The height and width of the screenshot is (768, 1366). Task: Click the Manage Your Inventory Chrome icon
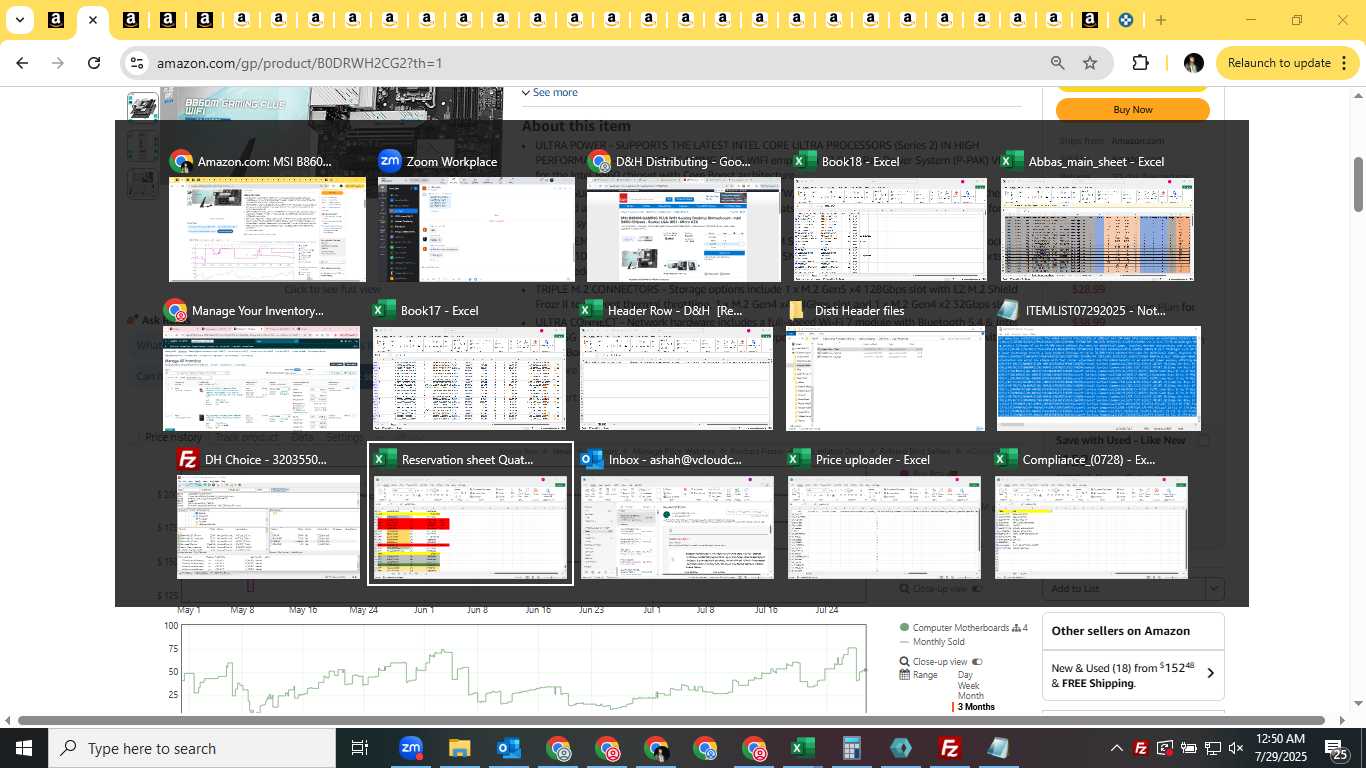tap(176, 311)
